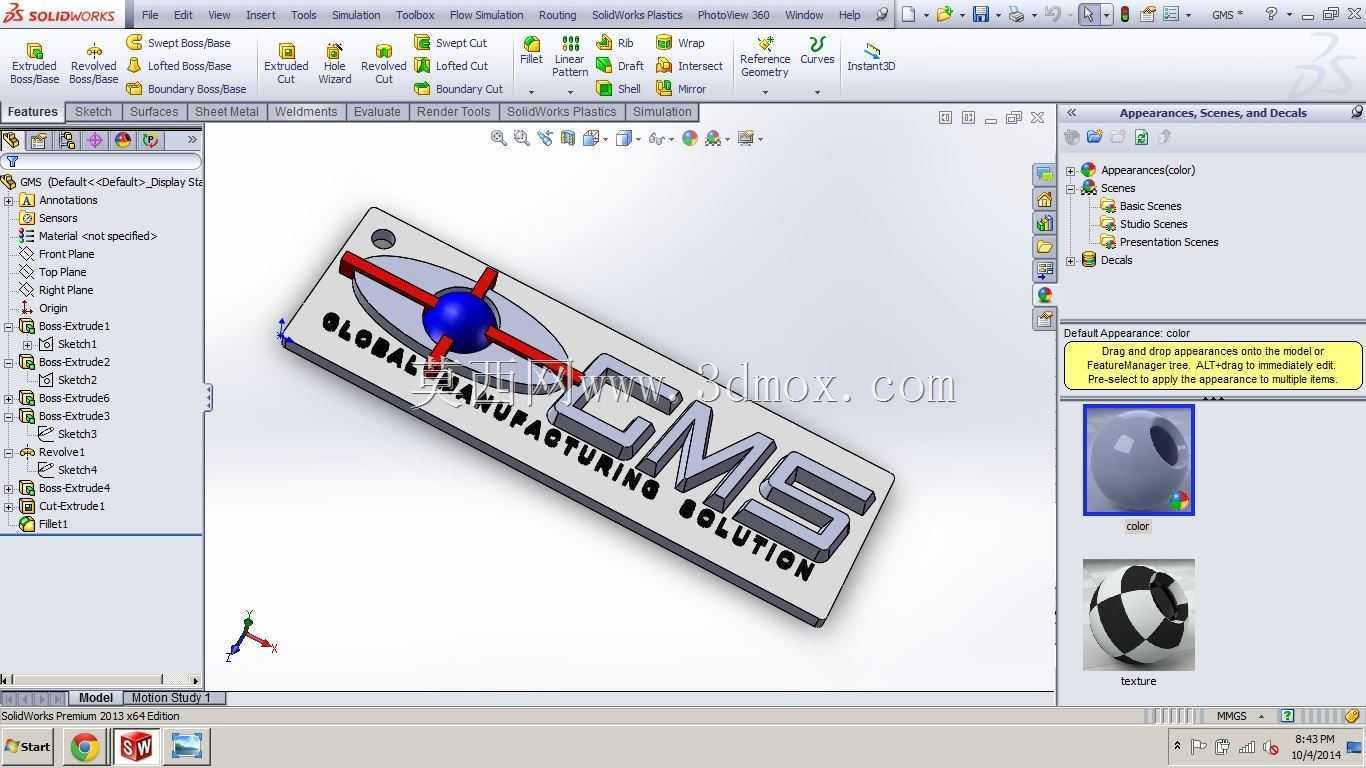
Task: Select Basic Scenes folder
Action: click(1150, 206)
